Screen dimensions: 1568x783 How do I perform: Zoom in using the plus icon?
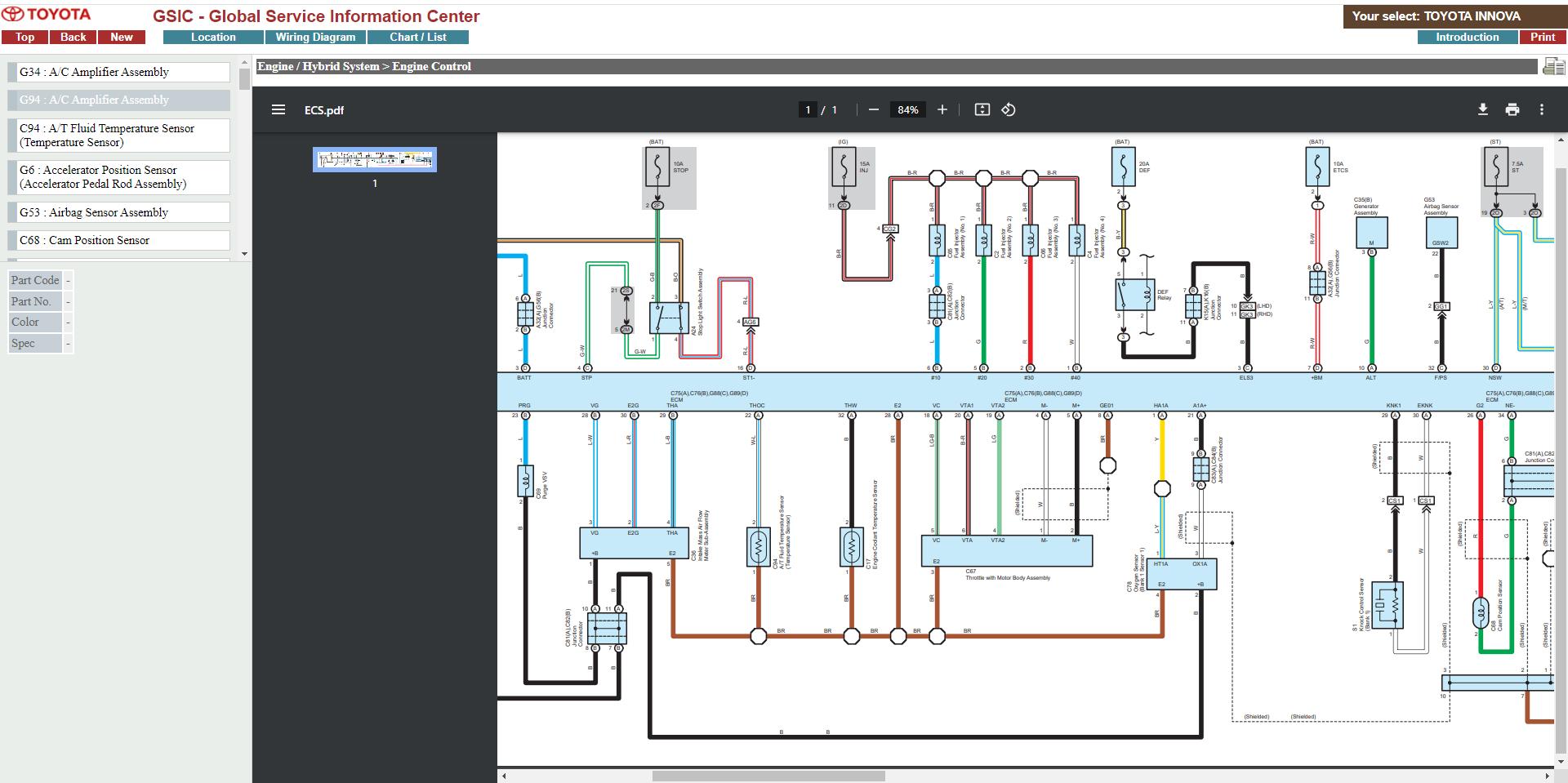click(942, 109)
